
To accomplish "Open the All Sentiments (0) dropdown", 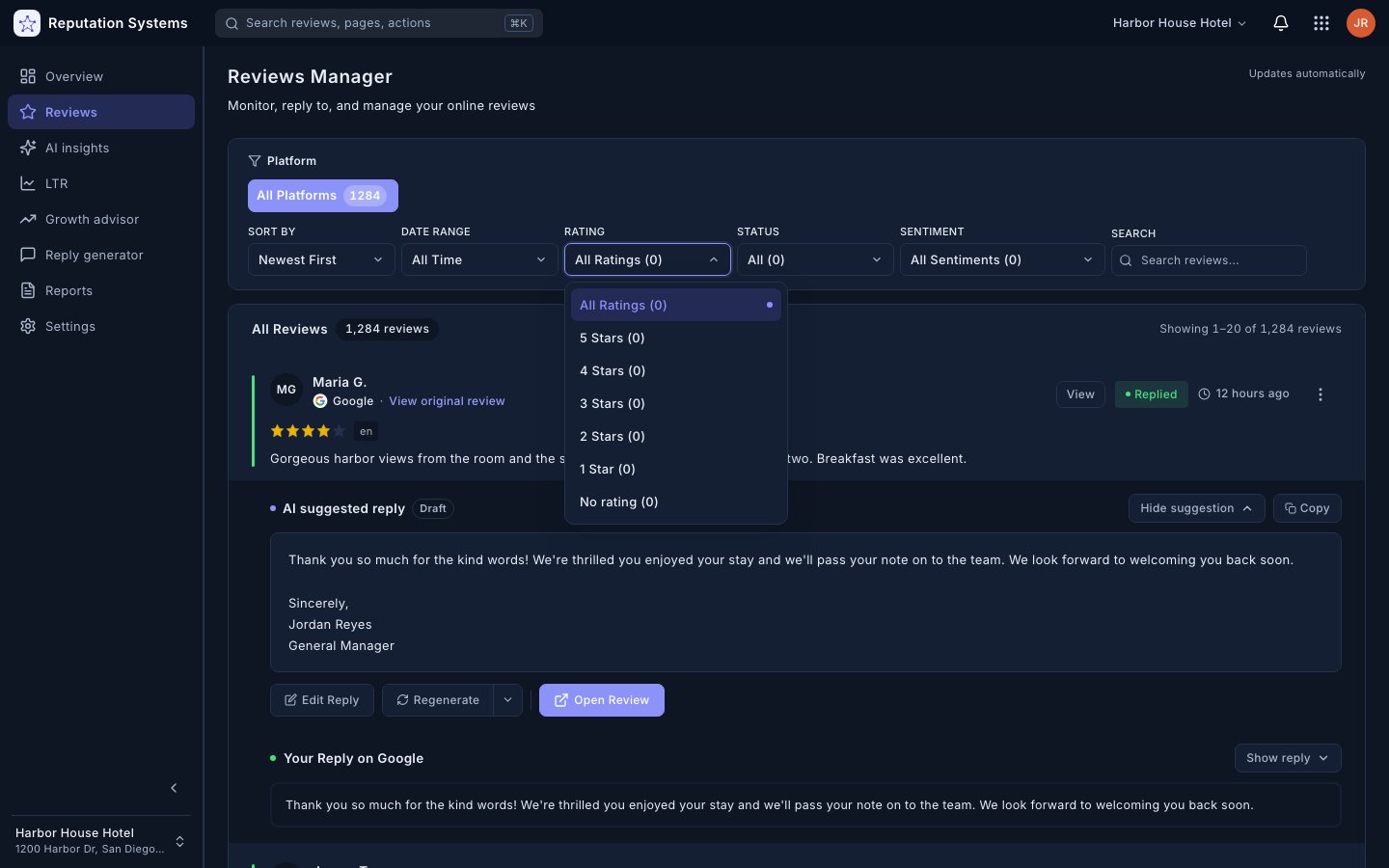I will click(1002, 259).
